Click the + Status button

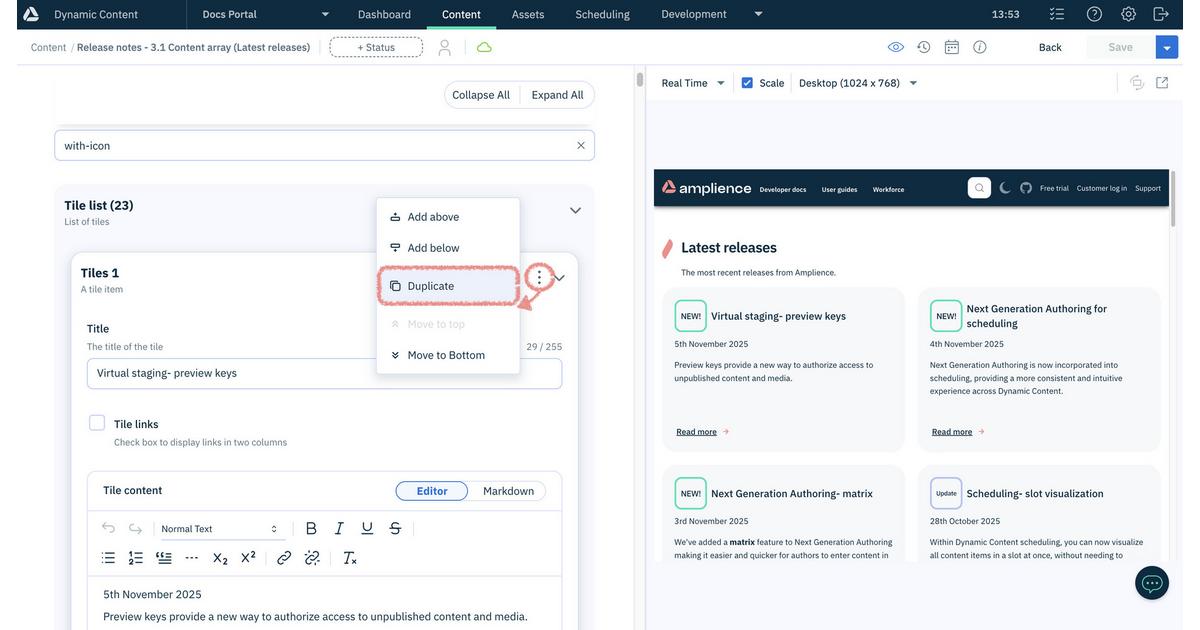pos(376,47)
